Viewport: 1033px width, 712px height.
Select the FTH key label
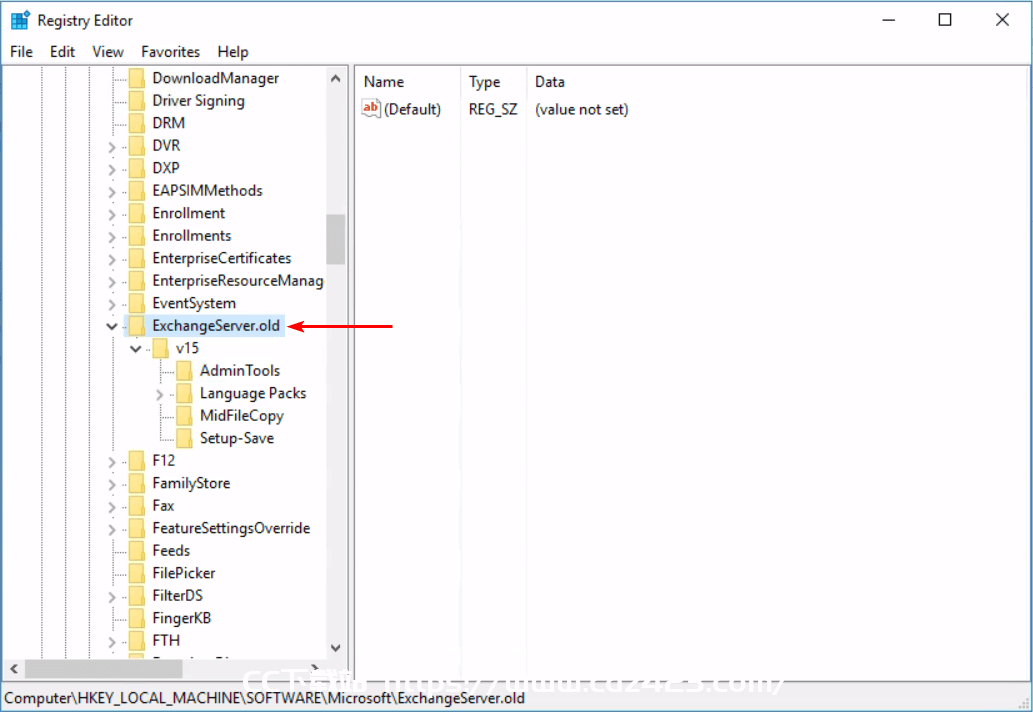click(x=166, y=641)
